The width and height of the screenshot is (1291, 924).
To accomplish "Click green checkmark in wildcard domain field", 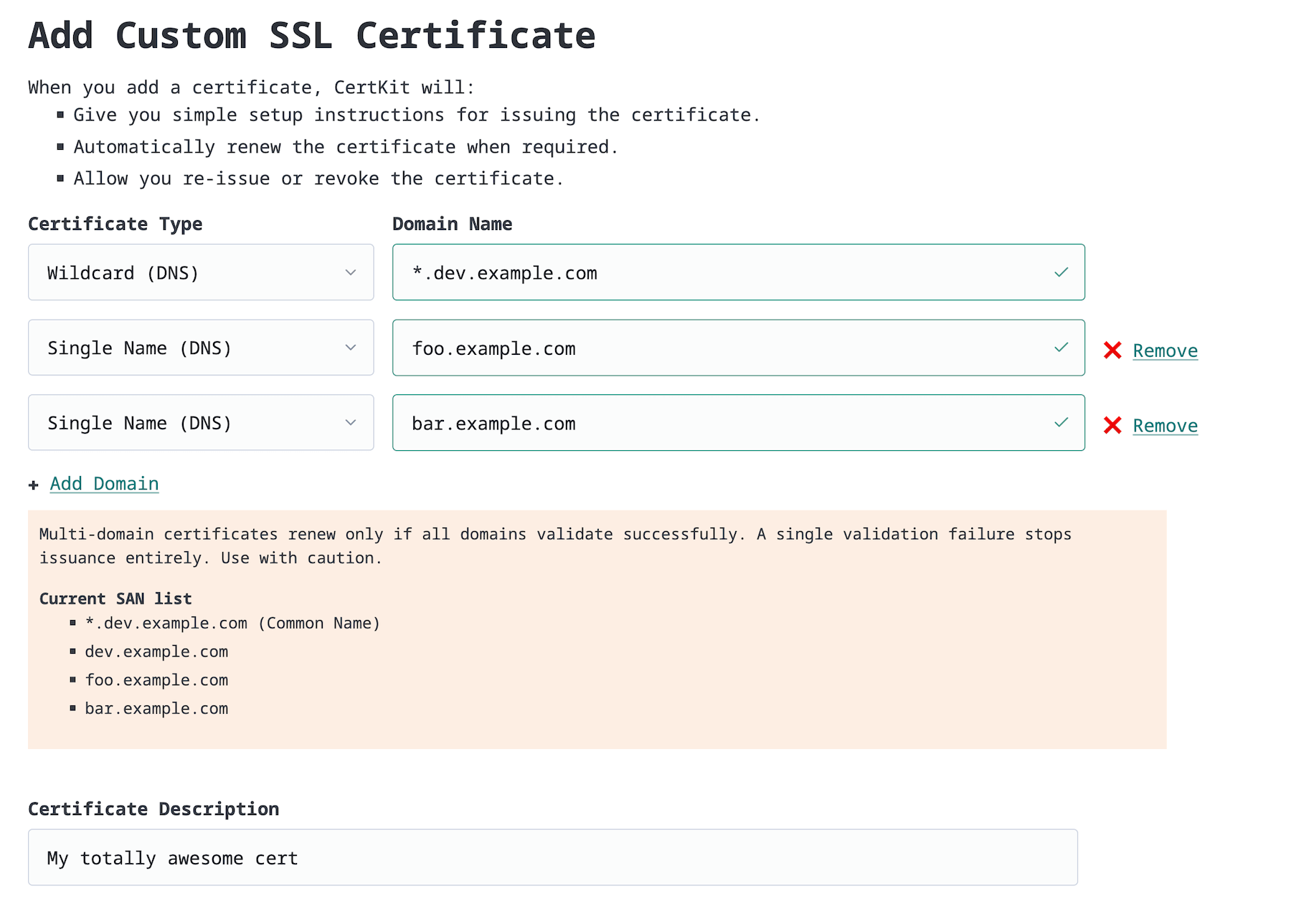I will pyautogui.click(x=1060, y=272).
